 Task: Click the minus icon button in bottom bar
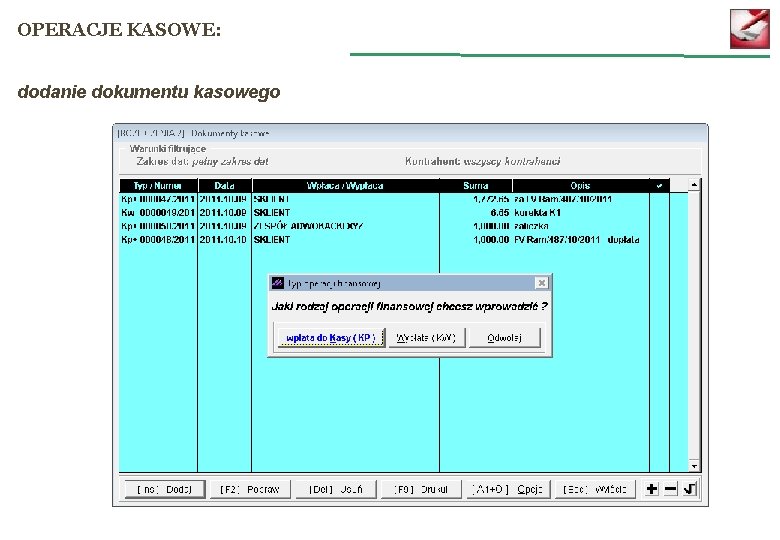pos(670,489)
